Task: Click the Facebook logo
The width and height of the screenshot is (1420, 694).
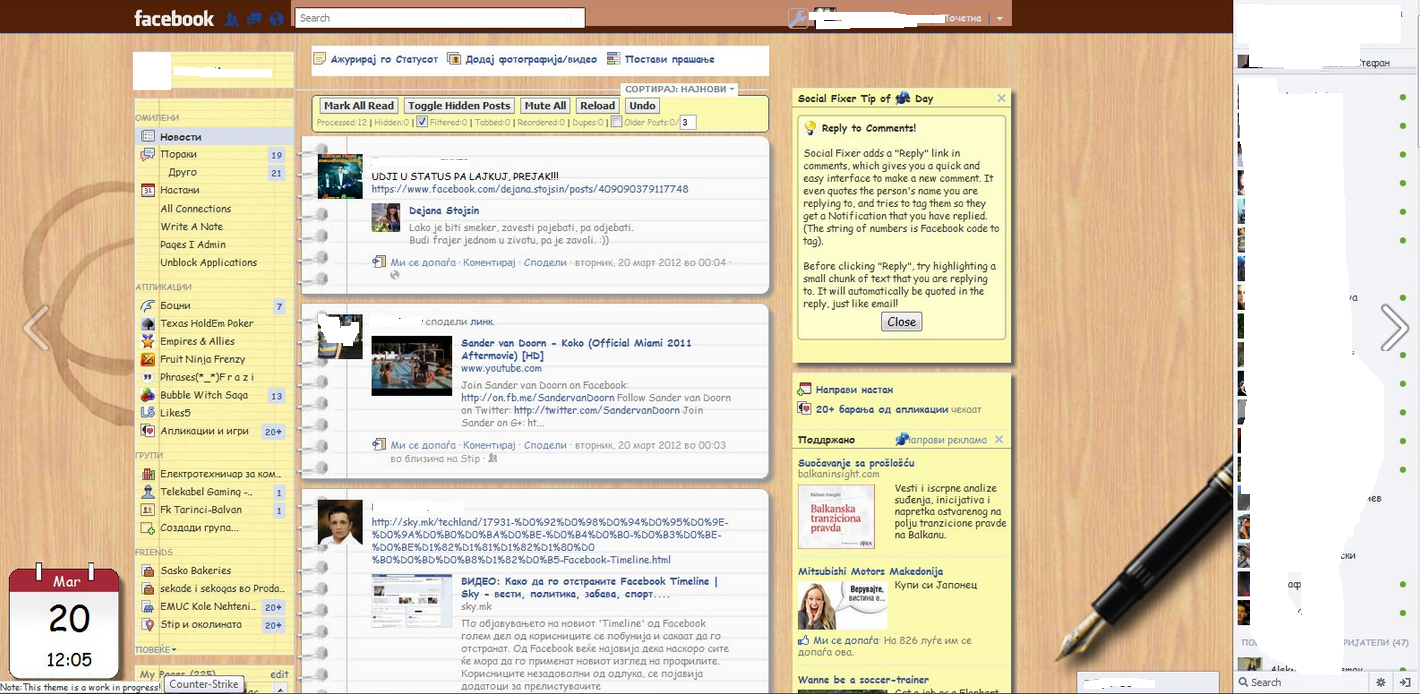Action: click(x=174, y=18)
